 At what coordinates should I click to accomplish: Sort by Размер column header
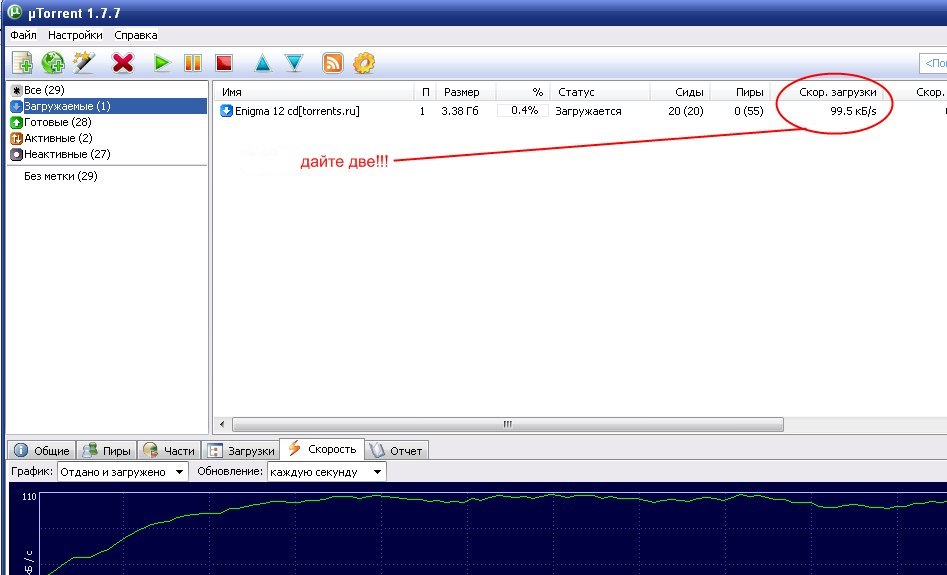466,92
